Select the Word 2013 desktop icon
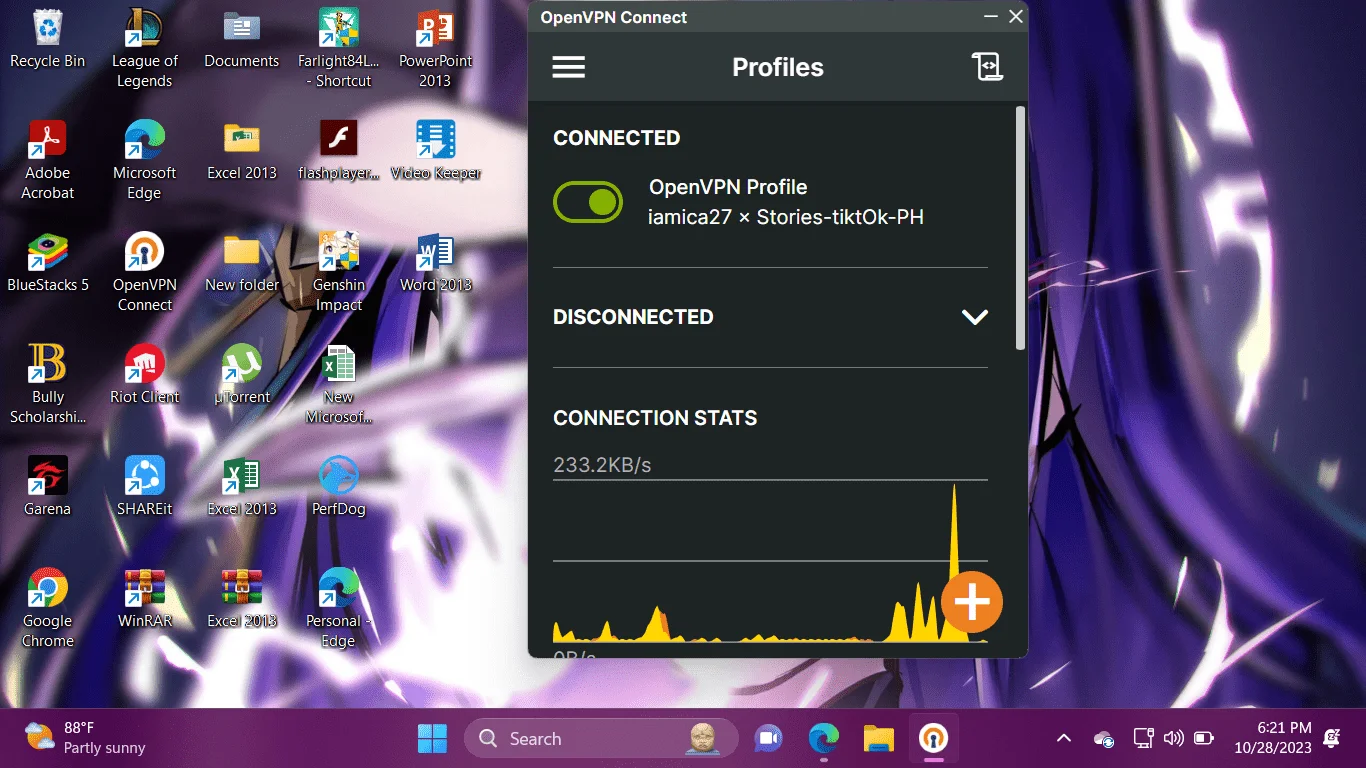 tap(435, 262)
